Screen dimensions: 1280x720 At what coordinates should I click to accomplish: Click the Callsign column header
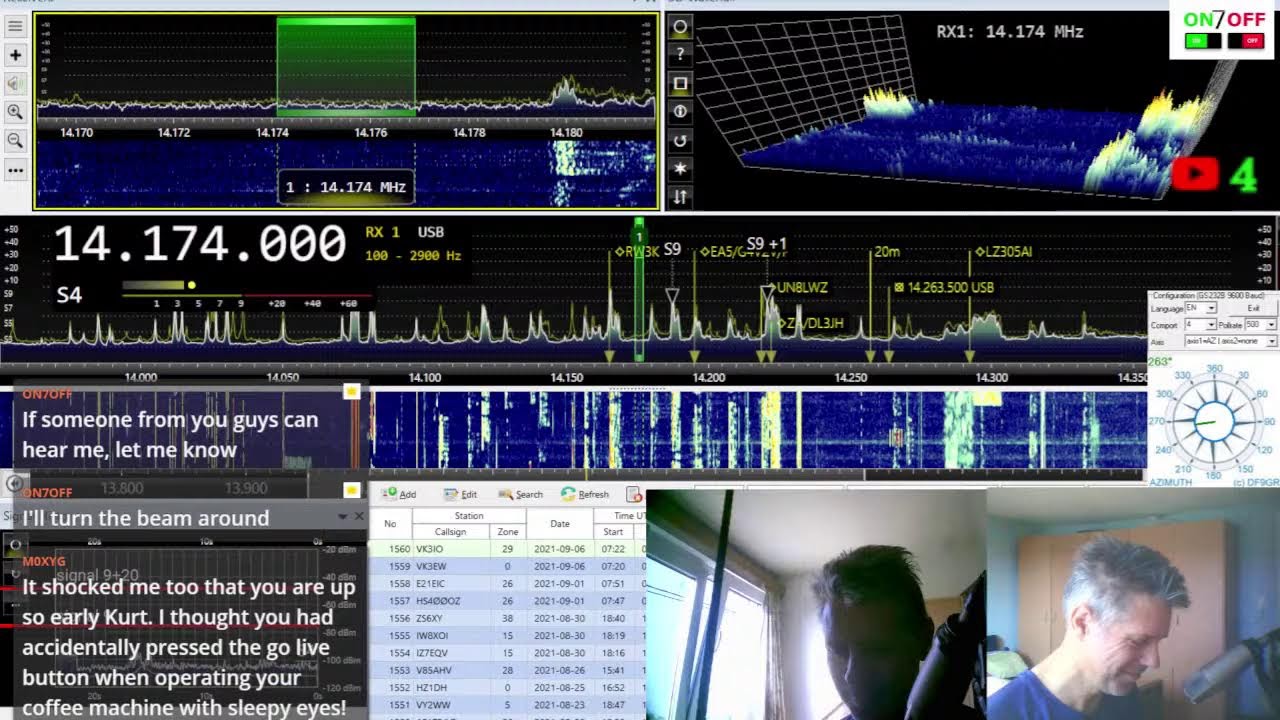451,532
